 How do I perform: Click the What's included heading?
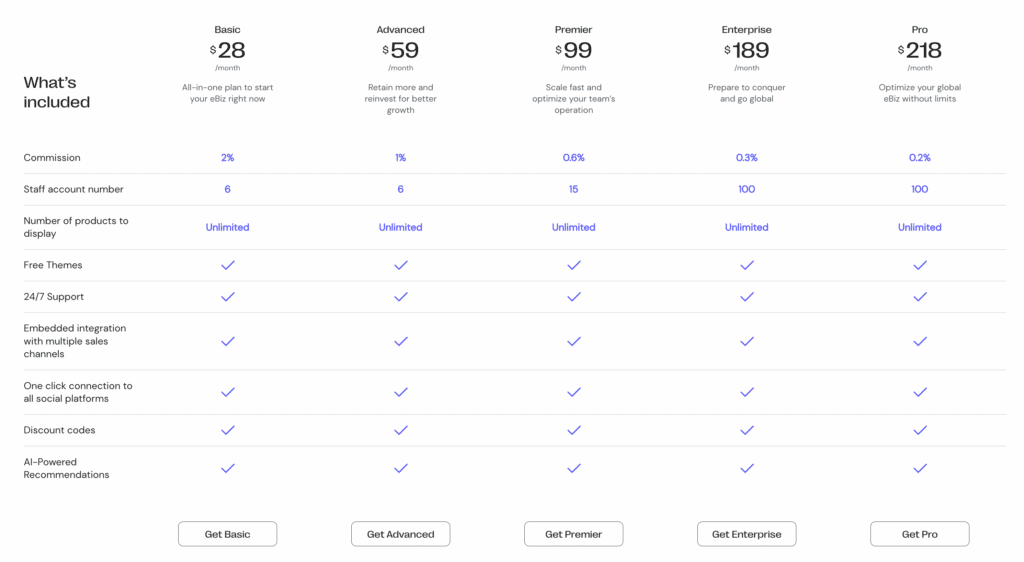[57, 92]
